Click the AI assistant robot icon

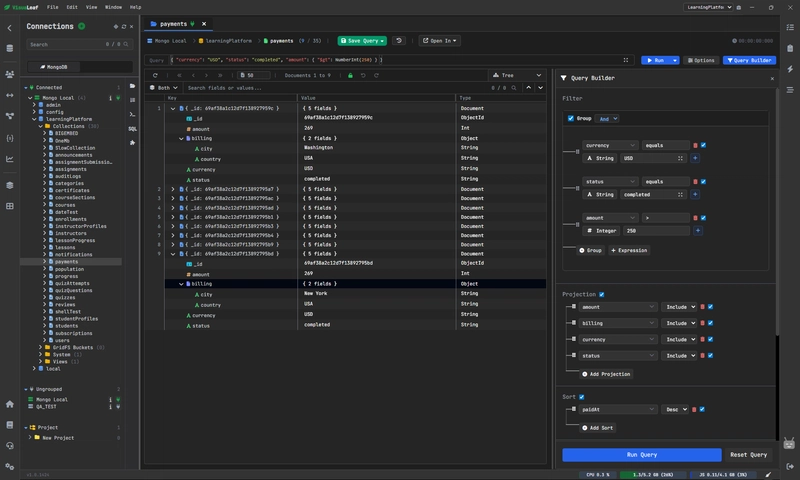click(x=789, y=443)
